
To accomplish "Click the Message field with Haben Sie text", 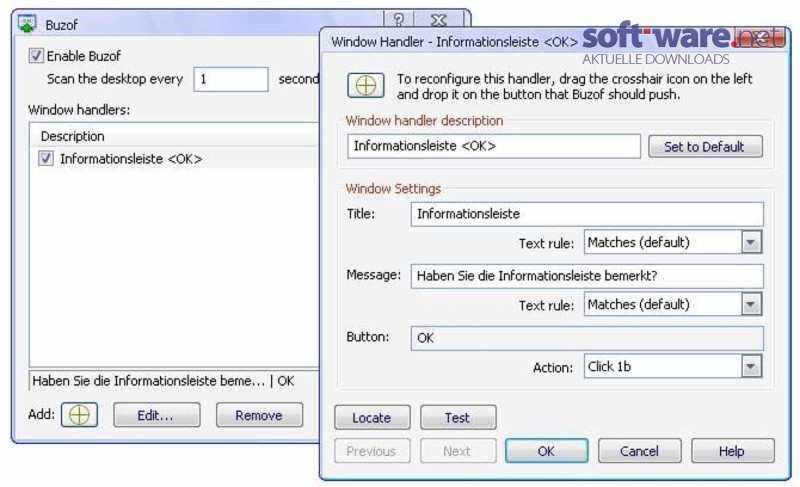I will [x=587, y=276].
